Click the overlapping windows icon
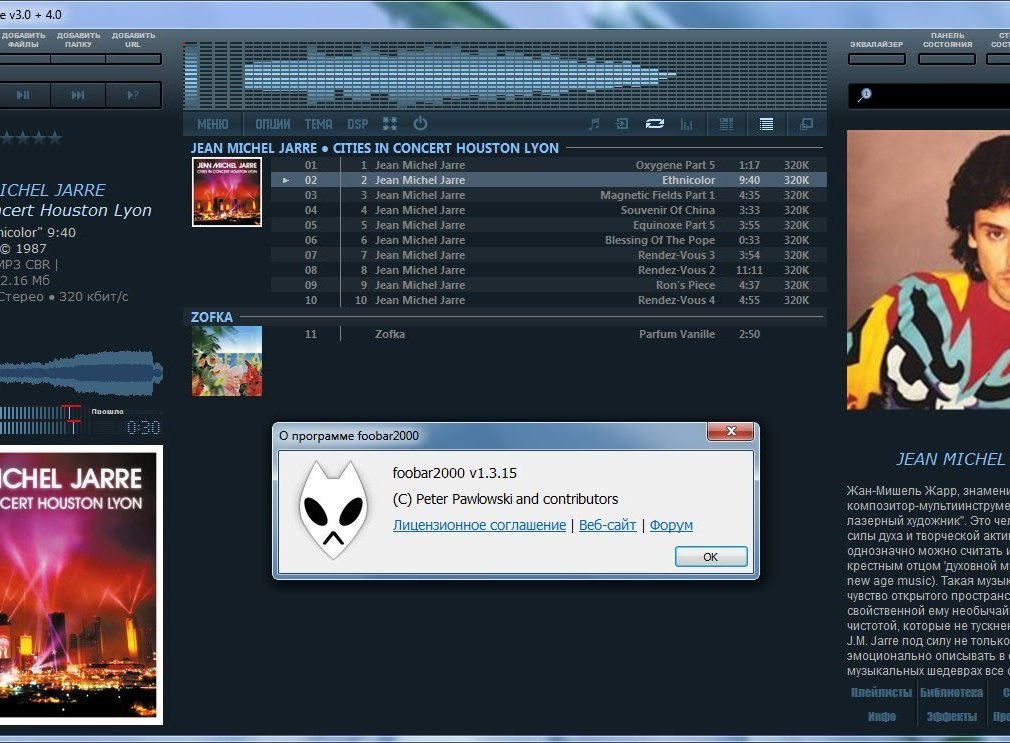Viewport: 1010px width, 743px height. click(x=806, y=124)
